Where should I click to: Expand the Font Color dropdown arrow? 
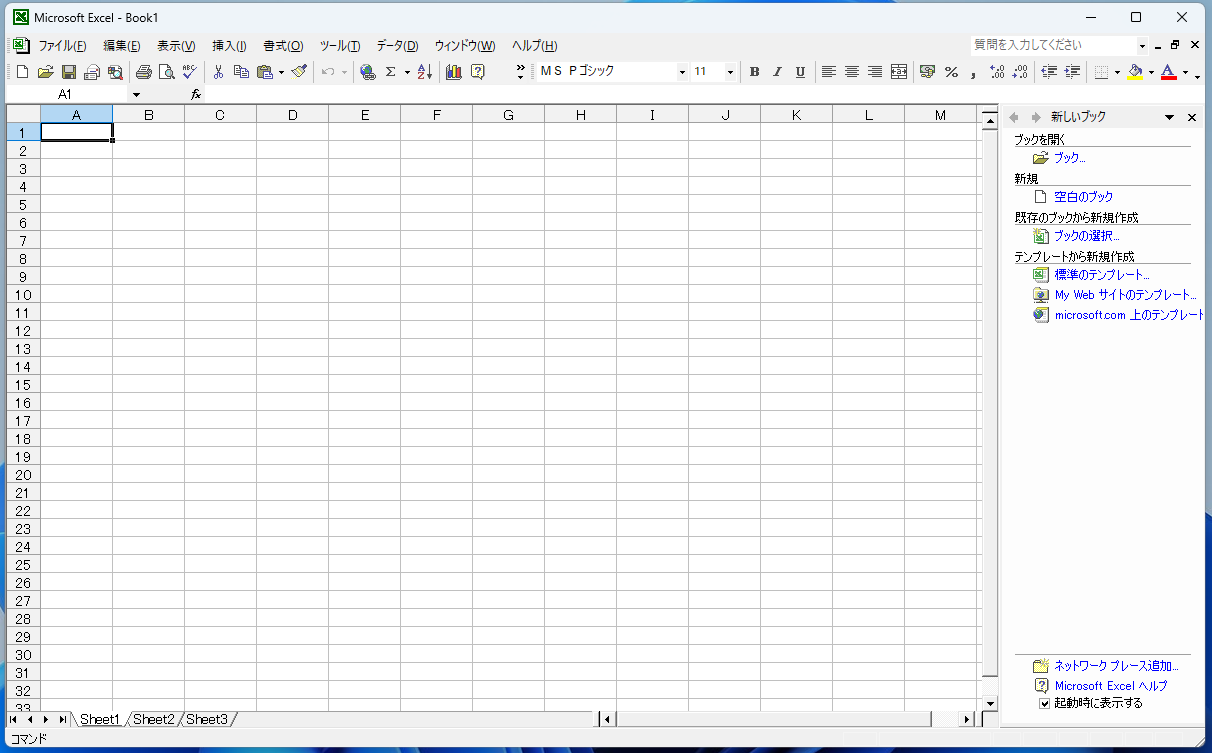click(1185, 72)
